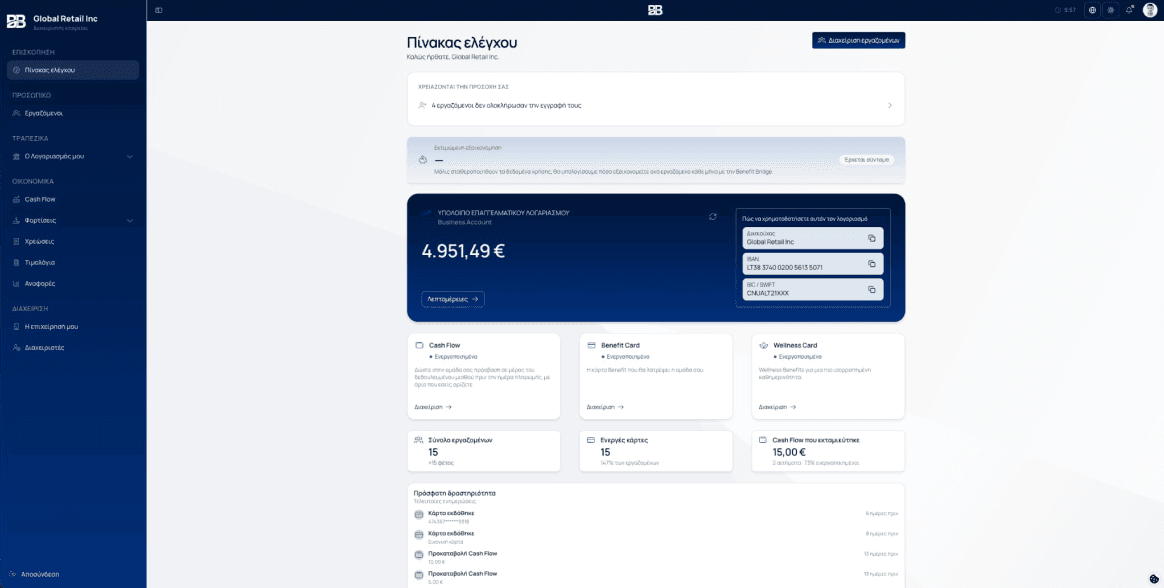Open Τιμολόγια in sidebar
The width and height of the screenshot is (1164, 588).
tap(73, 262)
